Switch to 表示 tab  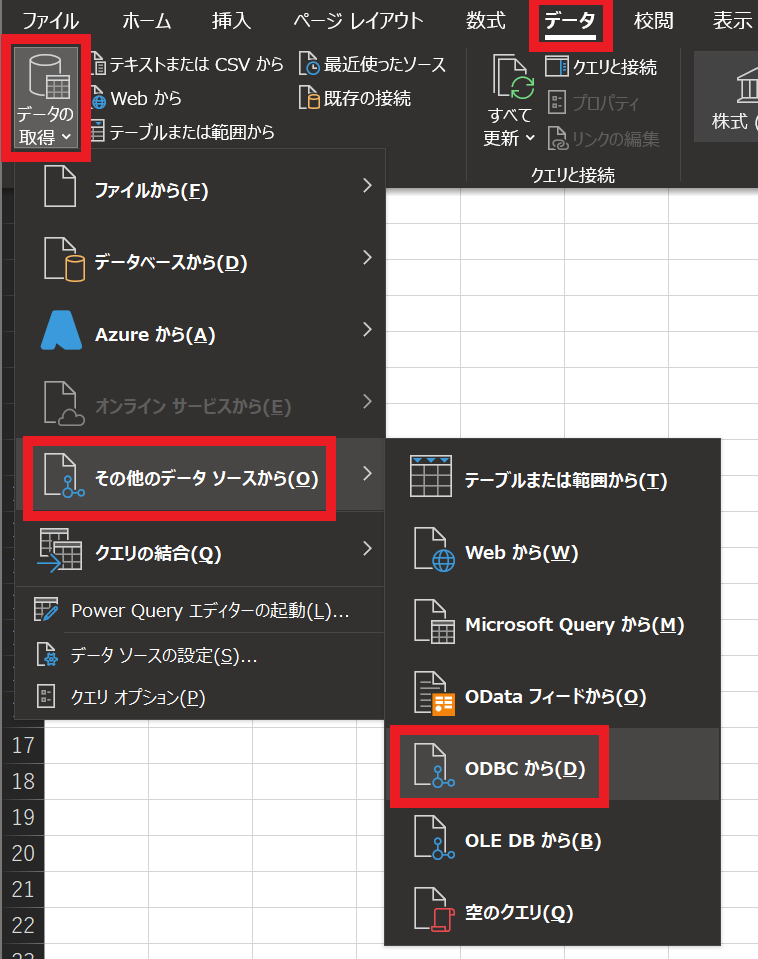(733, 21)
